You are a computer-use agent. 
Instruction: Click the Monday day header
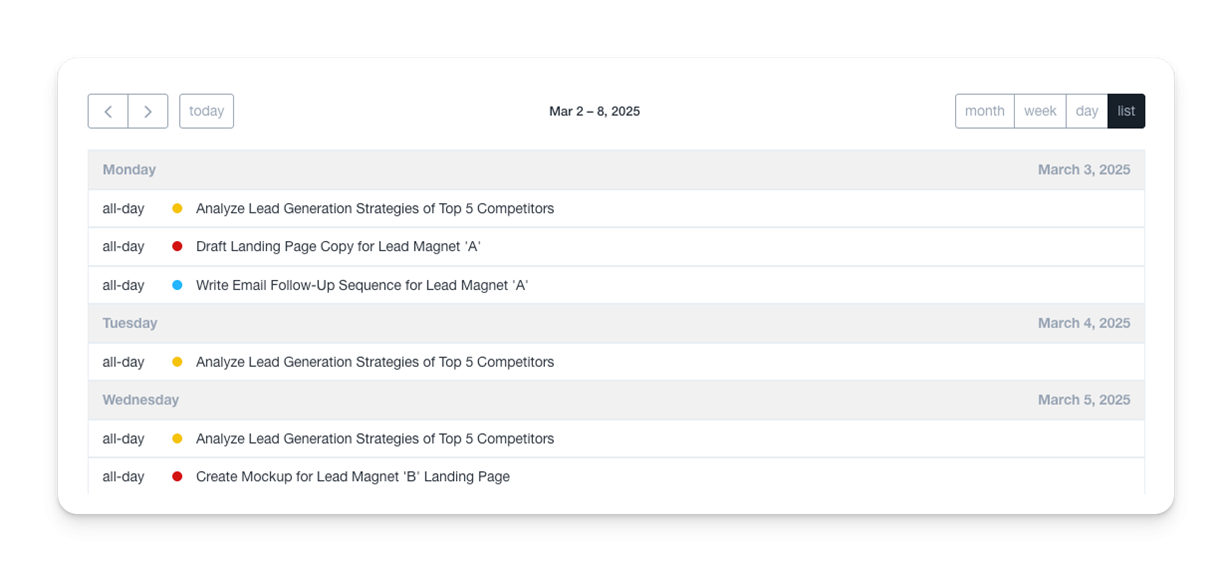point(129,170)
